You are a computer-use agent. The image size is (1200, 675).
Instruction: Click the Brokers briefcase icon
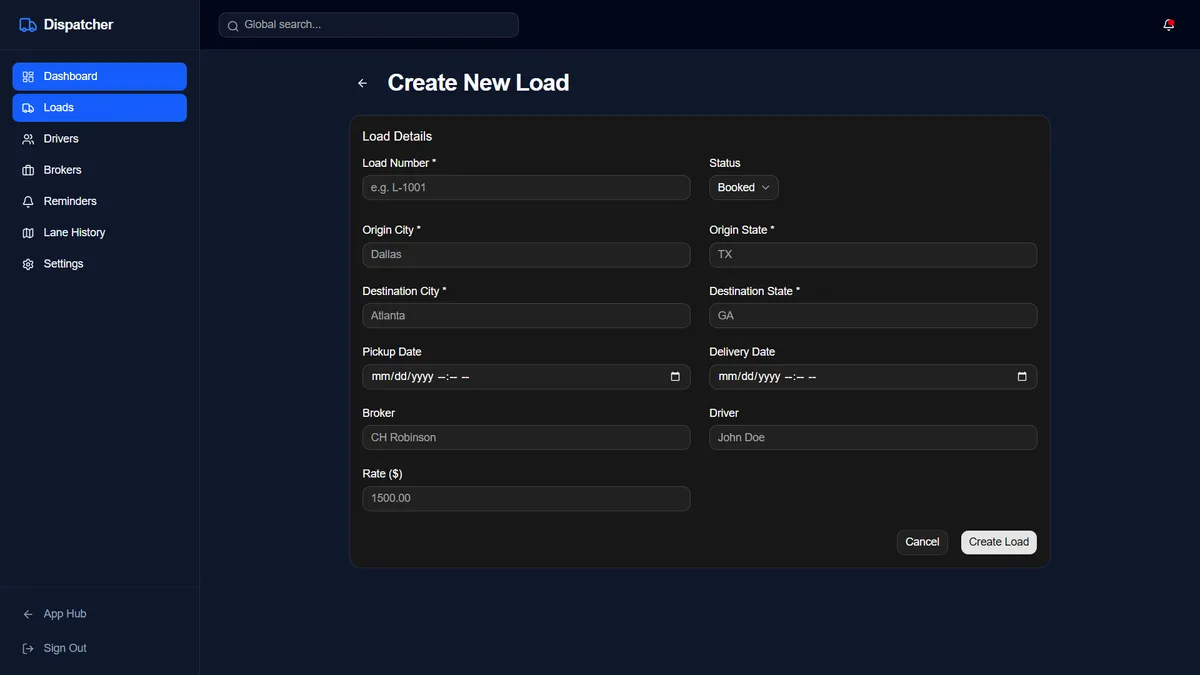(x=28, y=170)
